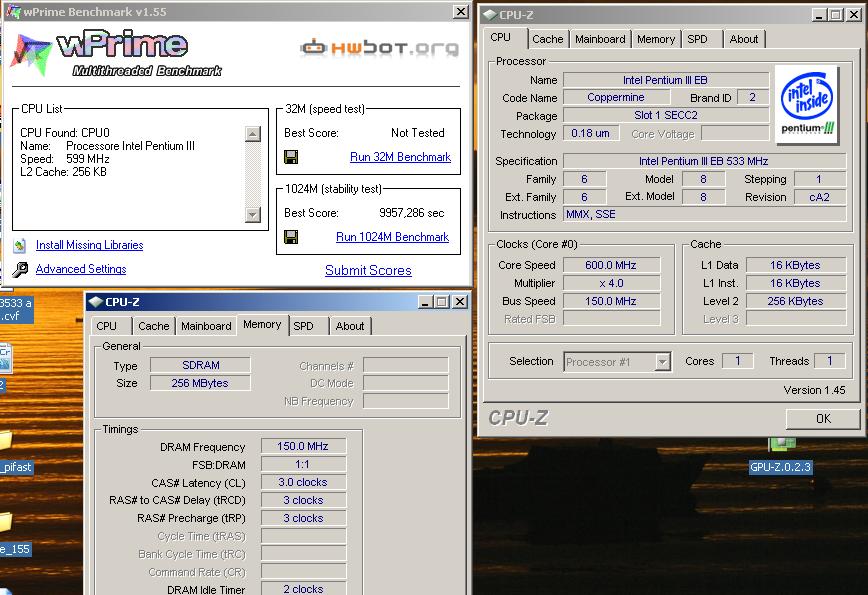Screen dimensions: 868x595
Task: Click the memory Type SDRAM field
Action: [x=200, y=366]
